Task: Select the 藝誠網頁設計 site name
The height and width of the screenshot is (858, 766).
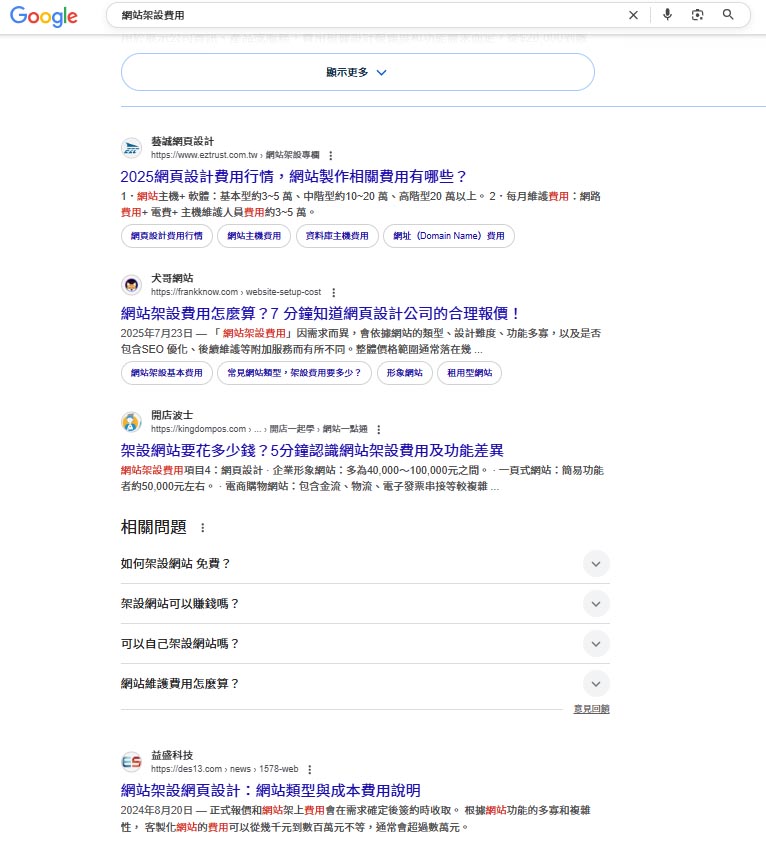Action: pyautogui.click(x=182, y=141)
